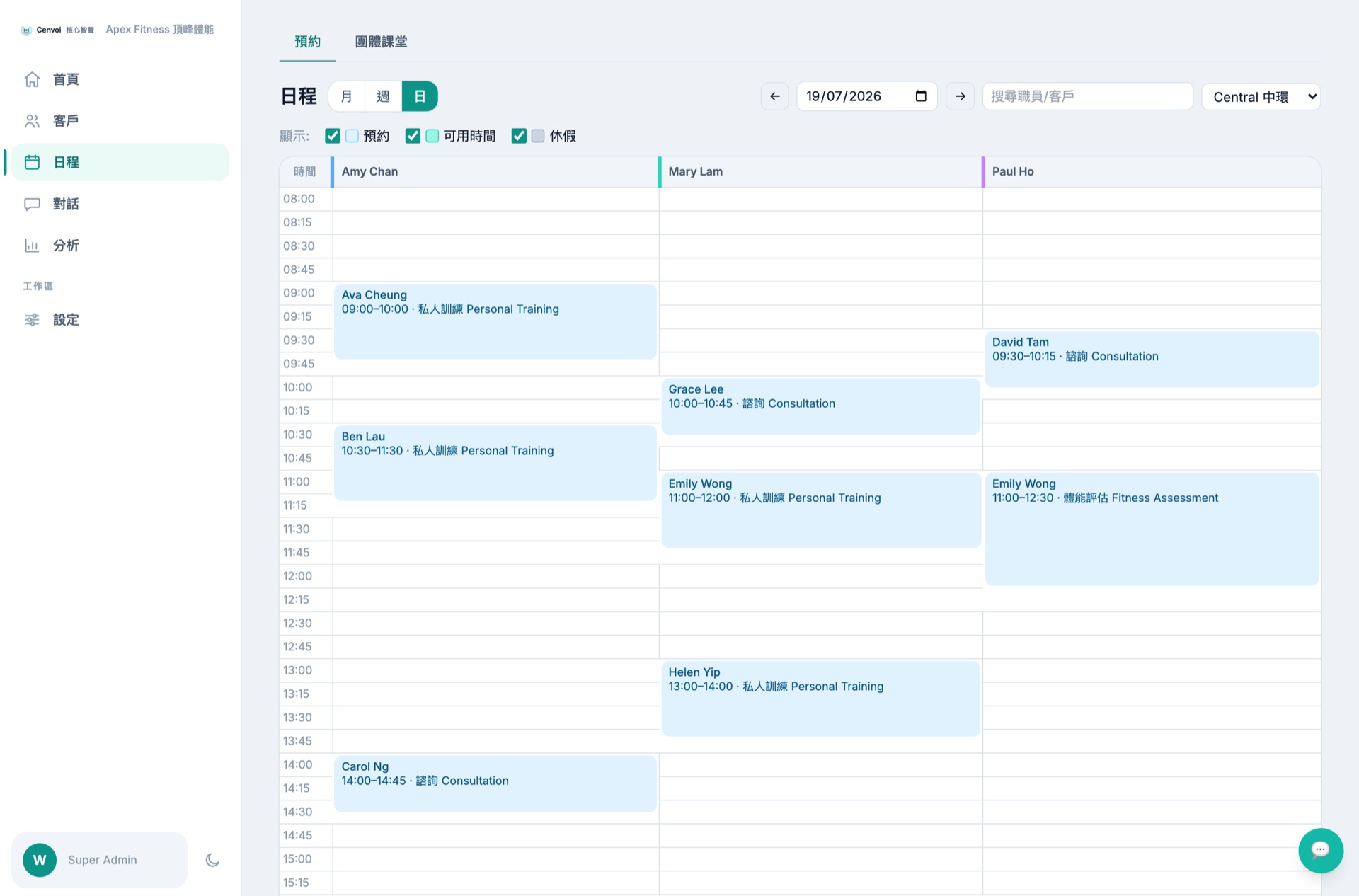
Task: Click the Cenvoi logo
Action: 57,30
